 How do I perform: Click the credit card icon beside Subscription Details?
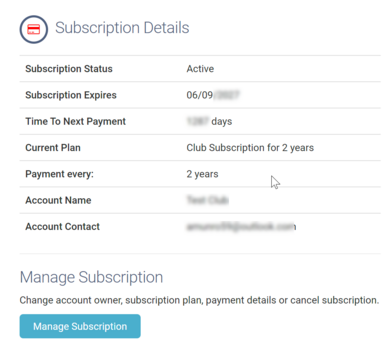34,29
